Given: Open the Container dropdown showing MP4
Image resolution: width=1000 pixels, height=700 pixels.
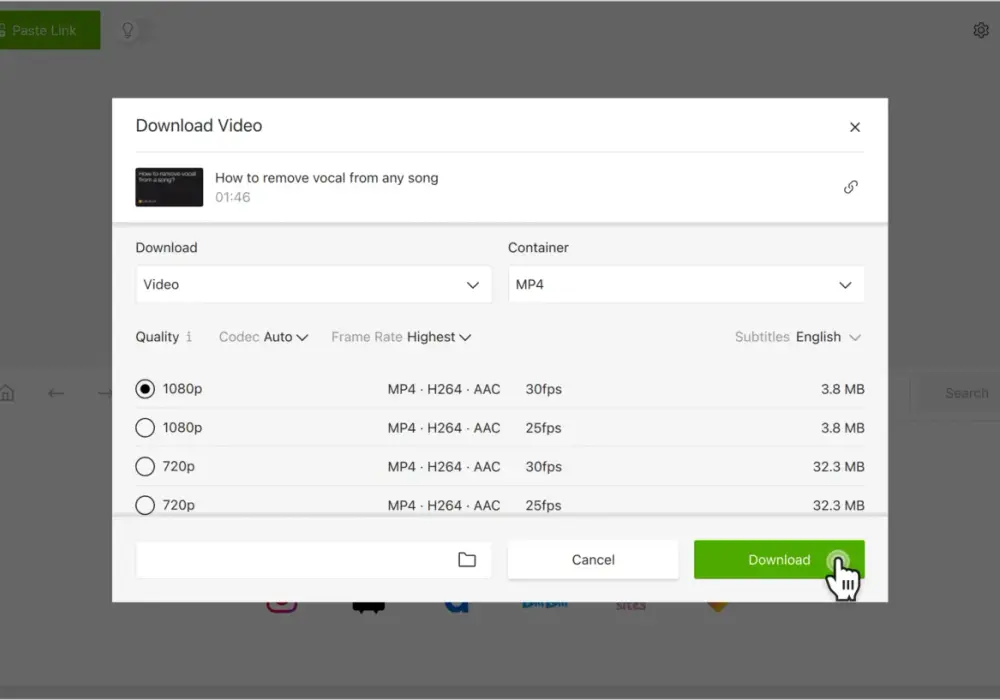Looking at the screenshot, I should tap(686, 284).
